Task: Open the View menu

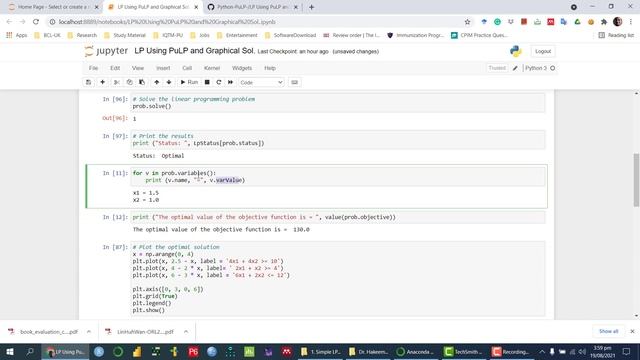Action: click(x=138, y=68)
